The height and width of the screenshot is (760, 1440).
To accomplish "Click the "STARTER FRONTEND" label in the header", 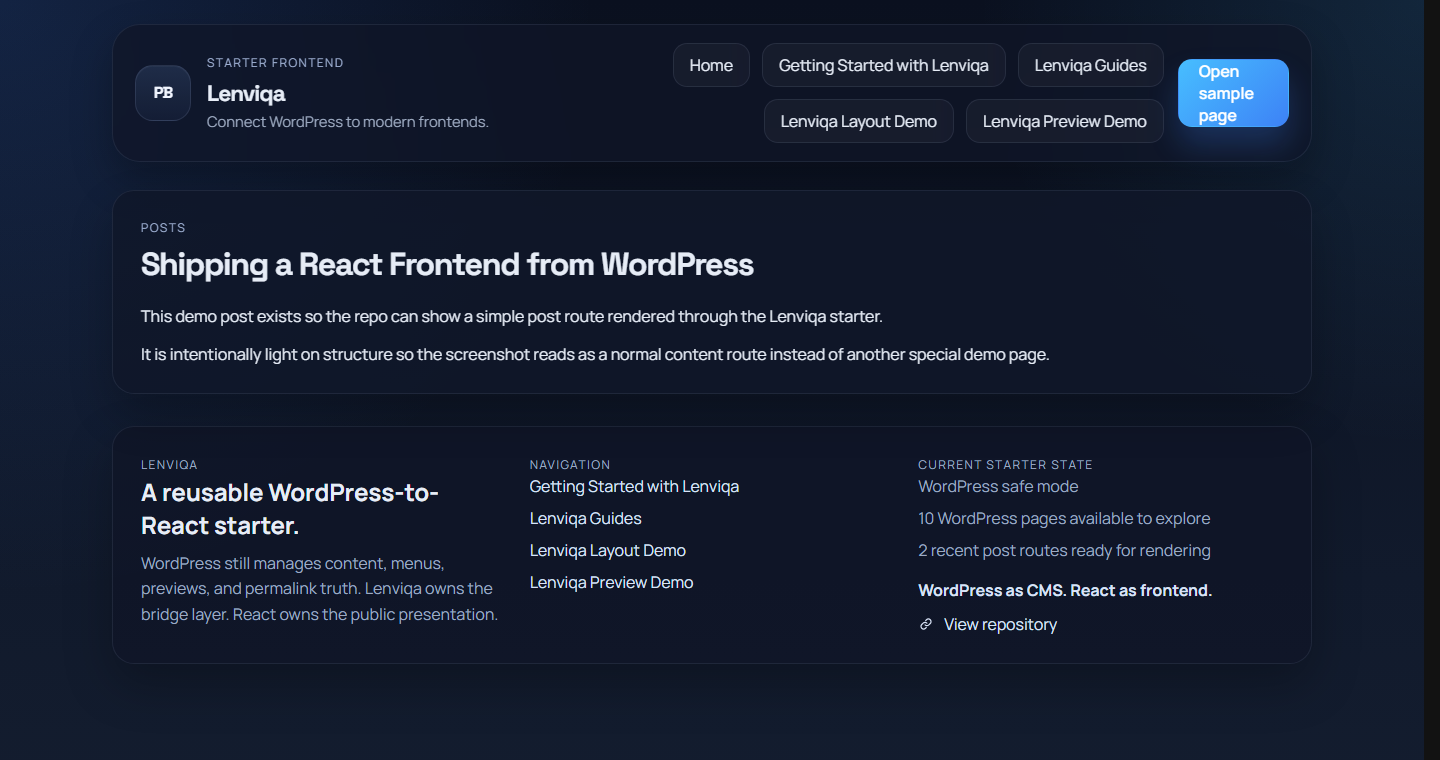I will (275, 63).
